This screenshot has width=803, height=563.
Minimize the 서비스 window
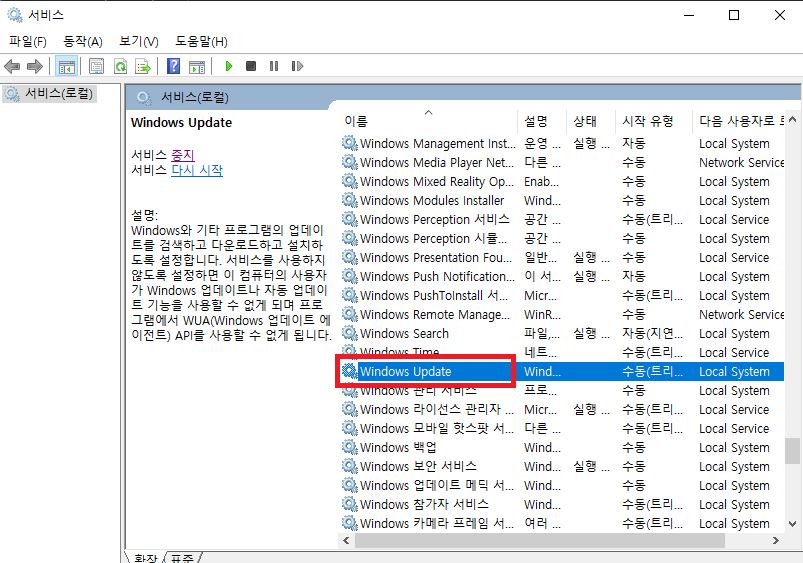click(x=689, y=15)
